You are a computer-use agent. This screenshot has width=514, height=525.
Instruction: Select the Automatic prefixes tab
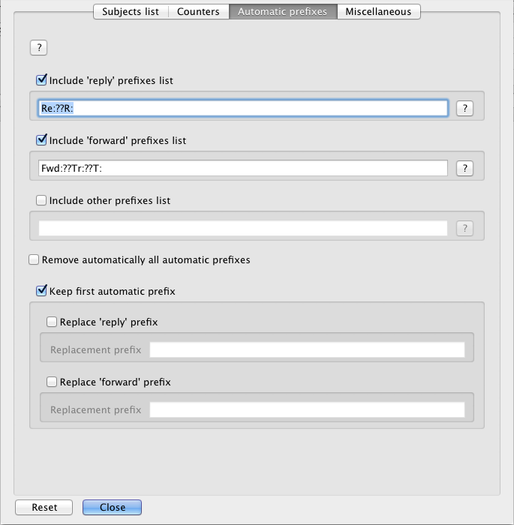point(283,11)
